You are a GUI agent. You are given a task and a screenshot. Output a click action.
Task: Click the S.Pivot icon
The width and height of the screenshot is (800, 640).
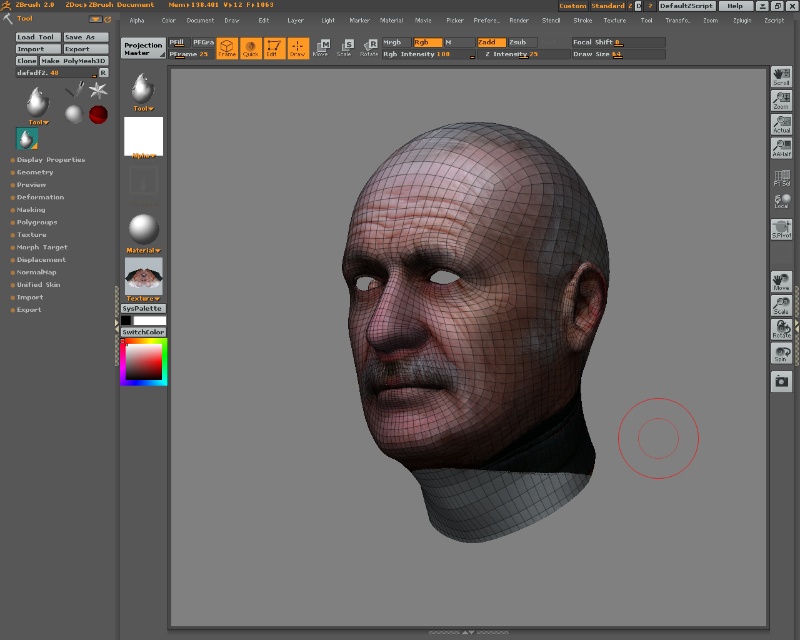pos(781,229)
